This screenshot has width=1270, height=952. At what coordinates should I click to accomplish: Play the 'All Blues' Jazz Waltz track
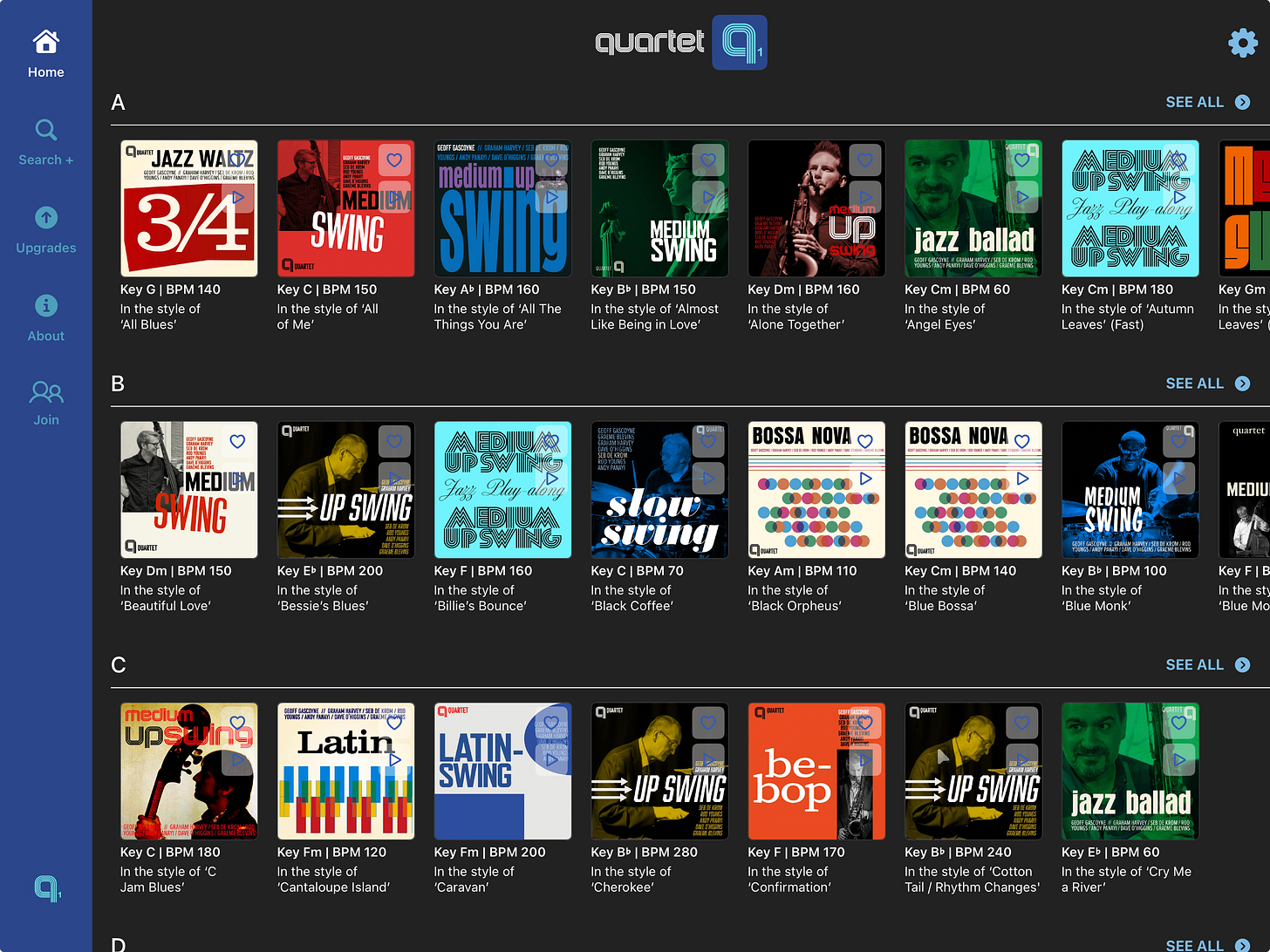click(237, 198)
